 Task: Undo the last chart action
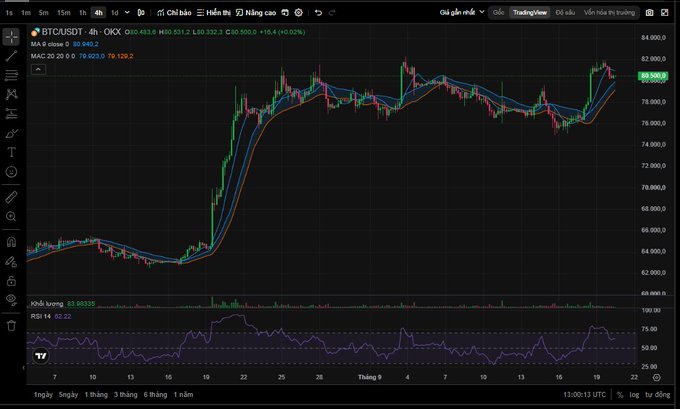318,13
